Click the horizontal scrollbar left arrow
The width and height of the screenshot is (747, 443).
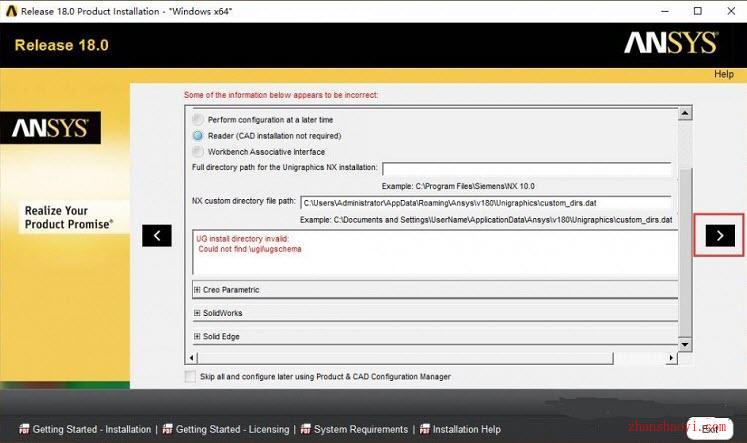[192, 358]
